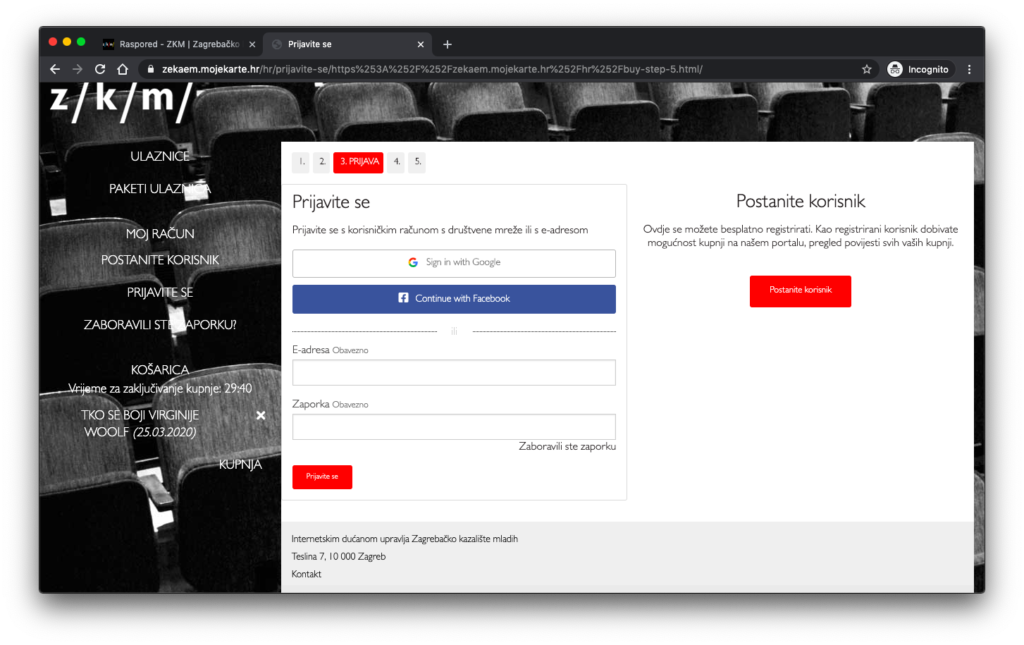Open ULAZNICE in the sidebar menu

pyautogui.click(x=160, y=156)
